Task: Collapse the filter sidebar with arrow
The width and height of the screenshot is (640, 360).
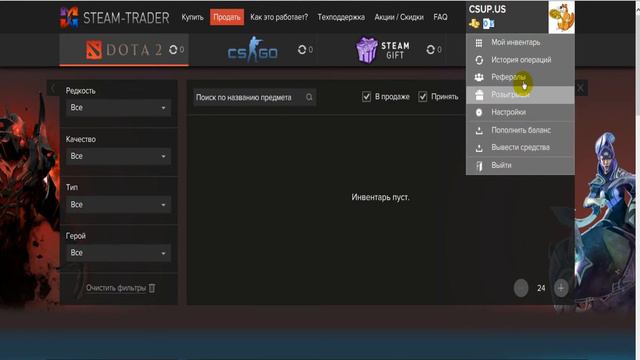Action: [53, 88]
